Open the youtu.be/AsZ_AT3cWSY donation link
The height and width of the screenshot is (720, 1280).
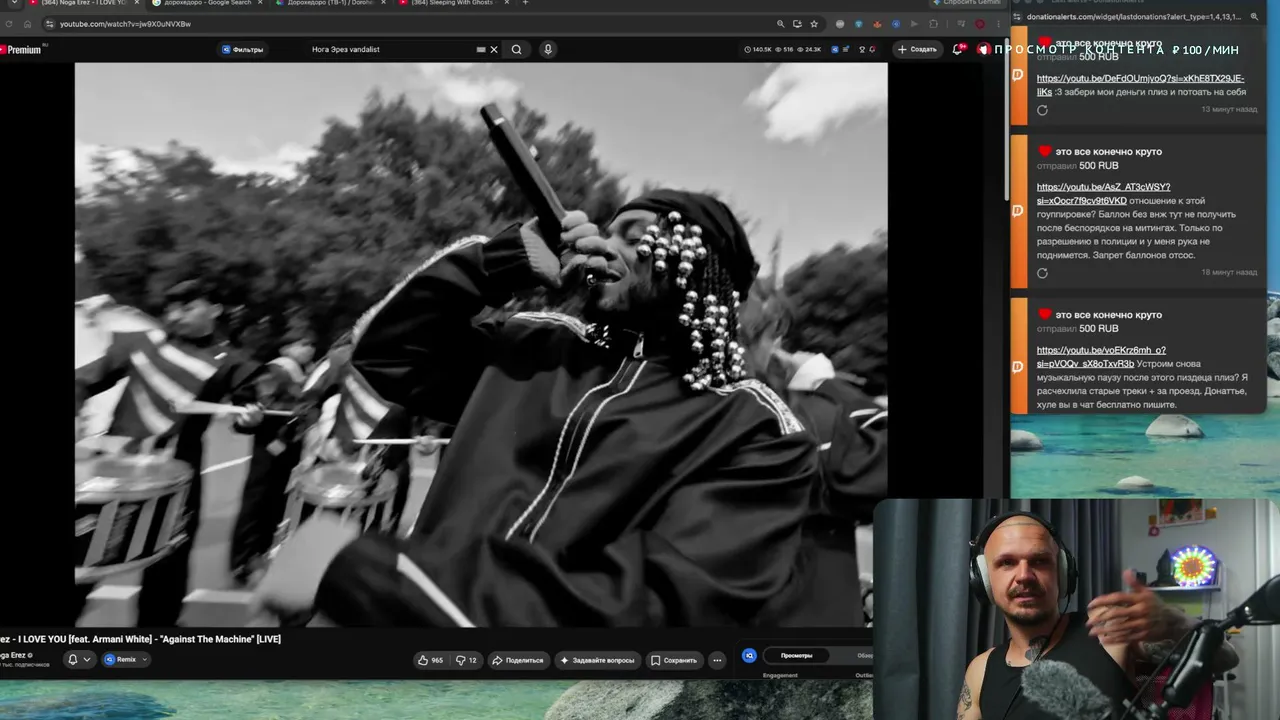click(x=1103, y=194)
